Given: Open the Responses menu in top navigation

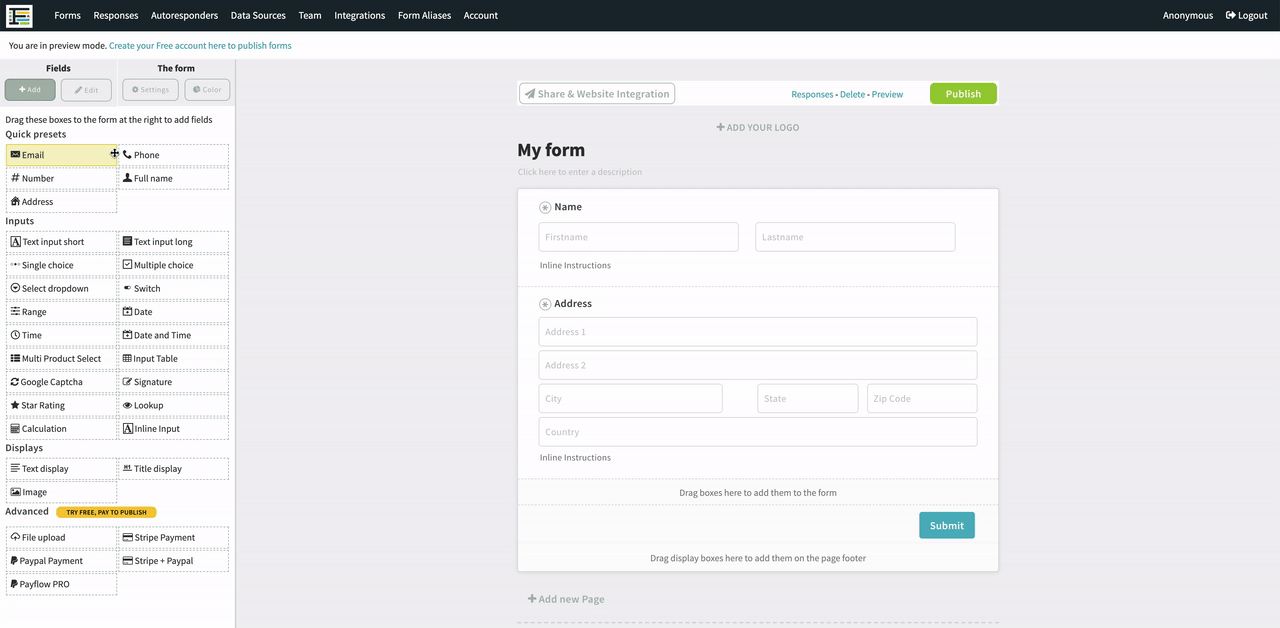Looking at the screenshot, I should [x=116, y=15].
